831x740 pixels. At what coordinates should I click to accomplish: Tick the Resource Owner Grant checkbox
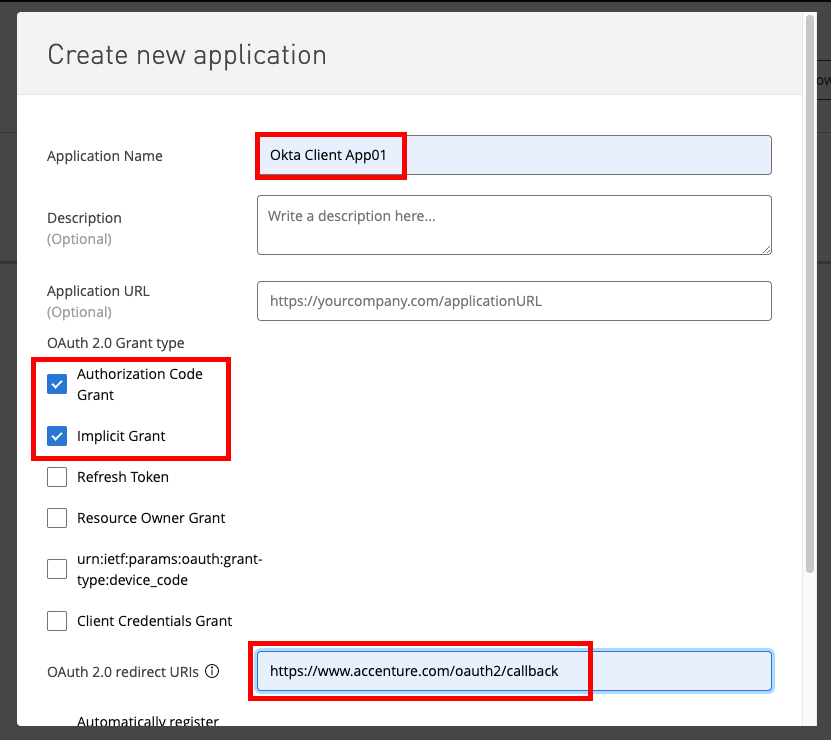pos(58,518)
